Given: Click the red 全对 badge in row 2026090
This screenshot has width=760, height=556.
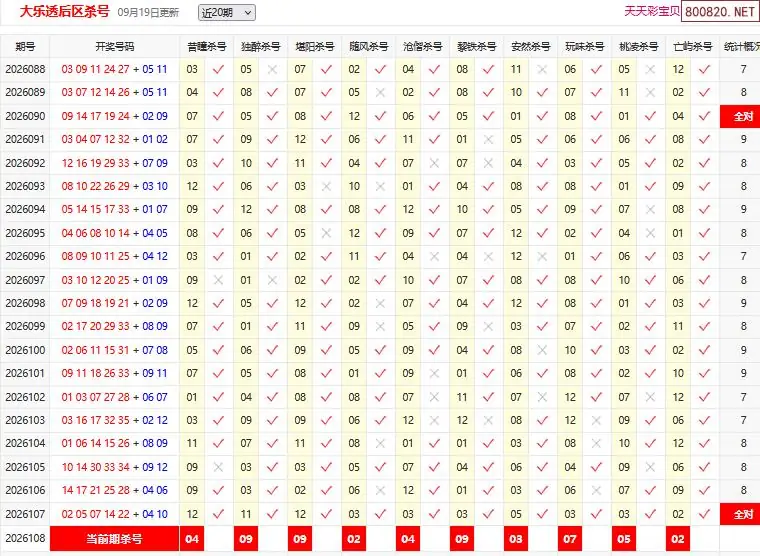Looking at the screenshot, I should [x=743, y=116].
